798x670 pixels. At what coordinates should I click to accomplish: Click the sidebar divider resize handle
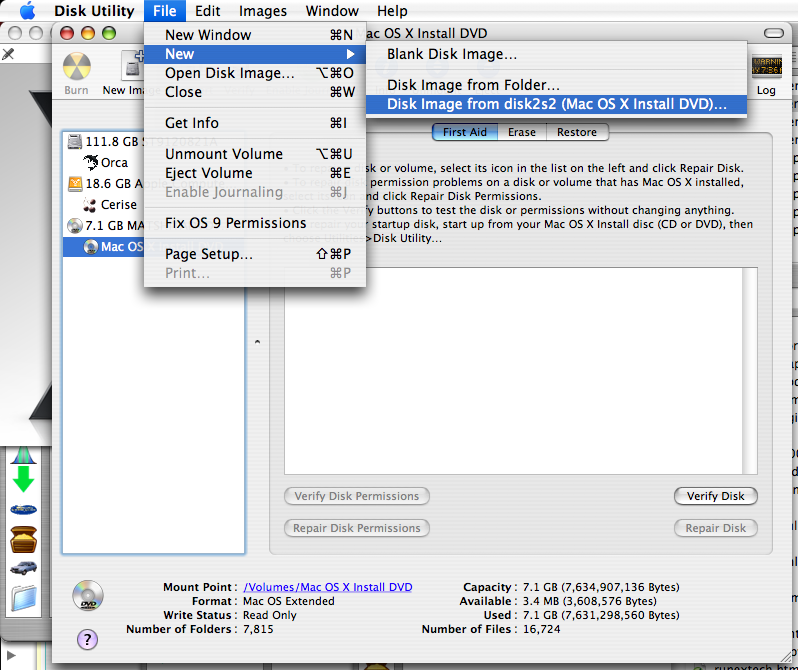[x=258, y=342]
